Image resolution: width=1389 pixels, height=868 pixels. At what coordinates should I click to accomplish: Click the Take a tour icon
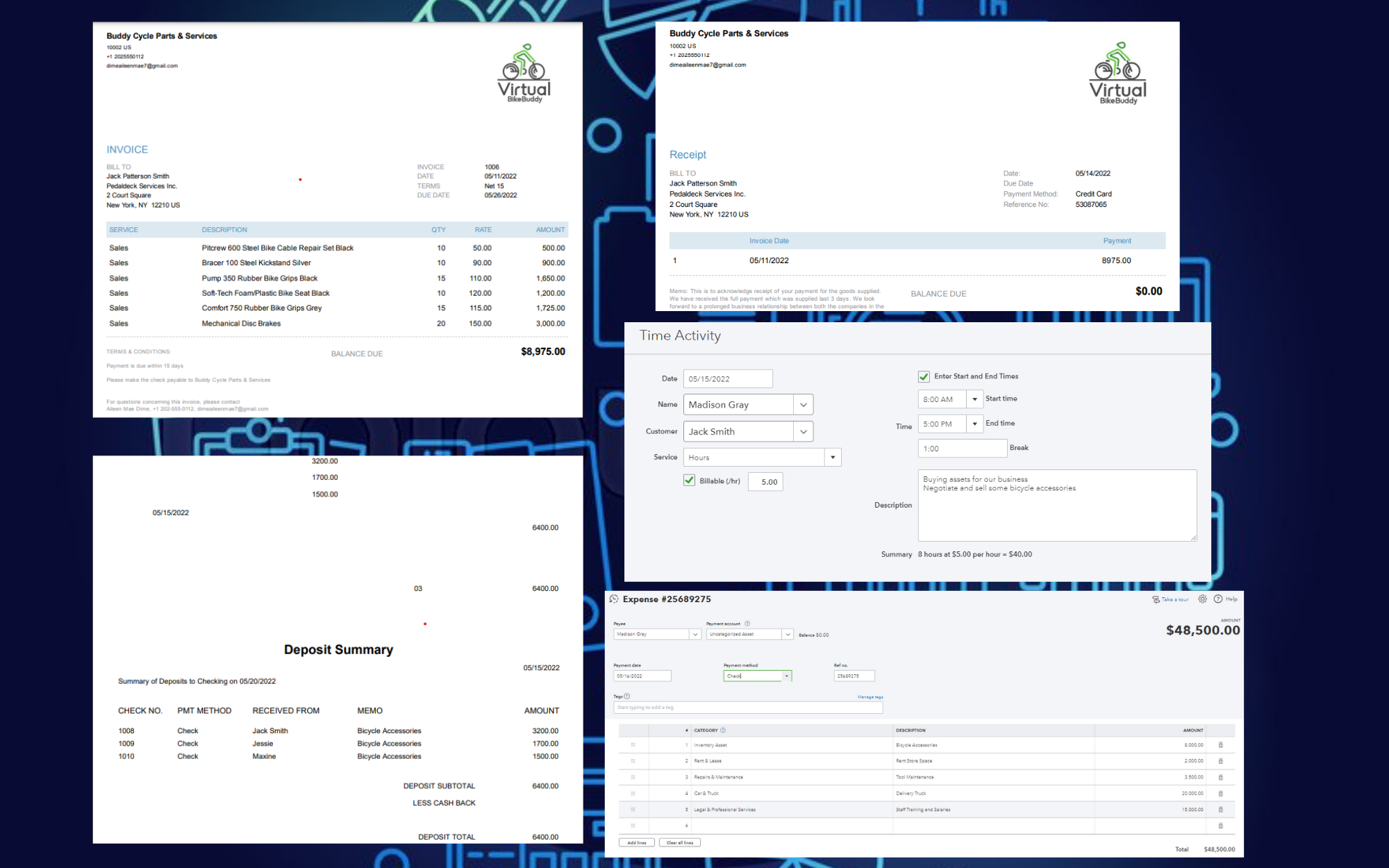[1156, 599]
